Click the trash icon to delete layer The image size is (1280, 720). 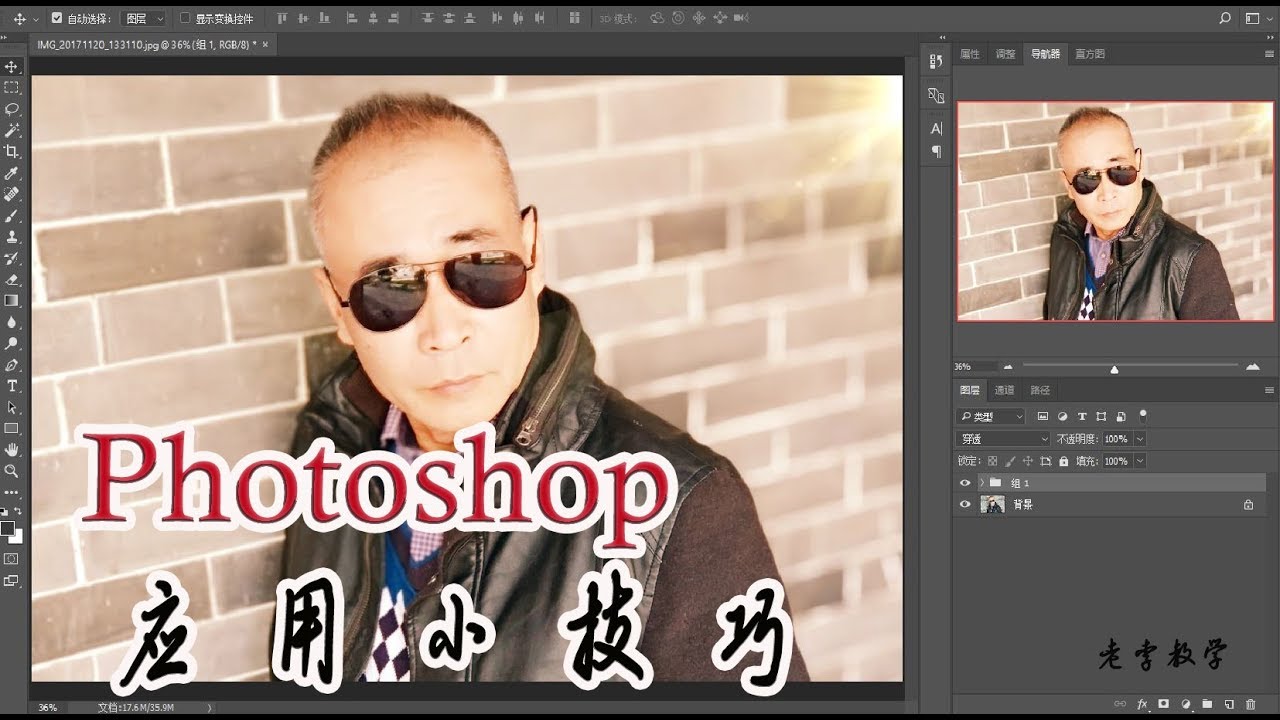coord(1252,704)
